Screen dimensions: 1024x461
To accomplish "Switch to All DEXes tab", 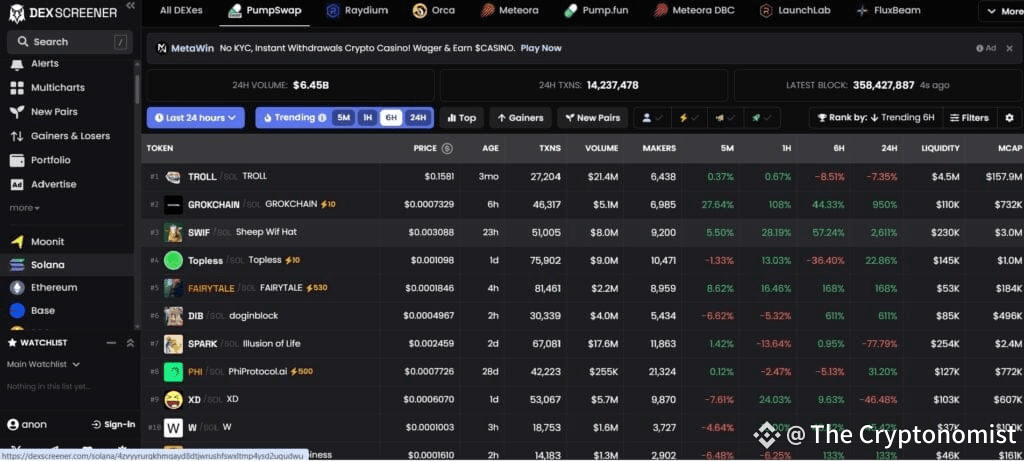I will [x=181, y=10].
